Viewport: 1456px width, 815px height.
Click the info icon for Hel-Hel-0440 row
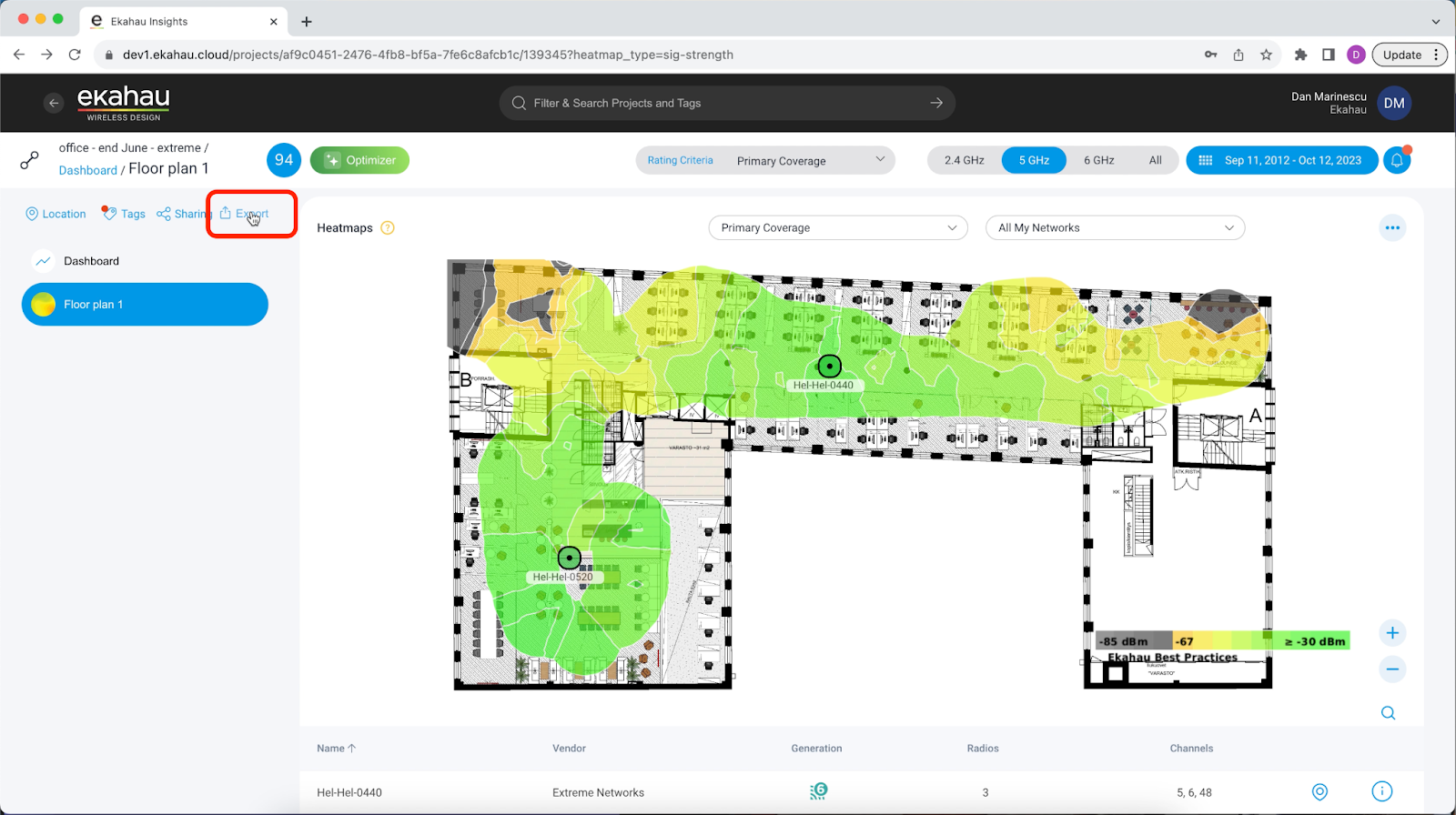click(1381, 791)
